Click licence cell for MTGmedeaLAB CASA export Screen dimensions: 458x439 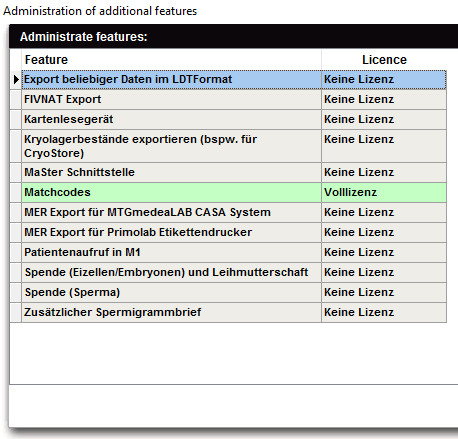(384, 212)
